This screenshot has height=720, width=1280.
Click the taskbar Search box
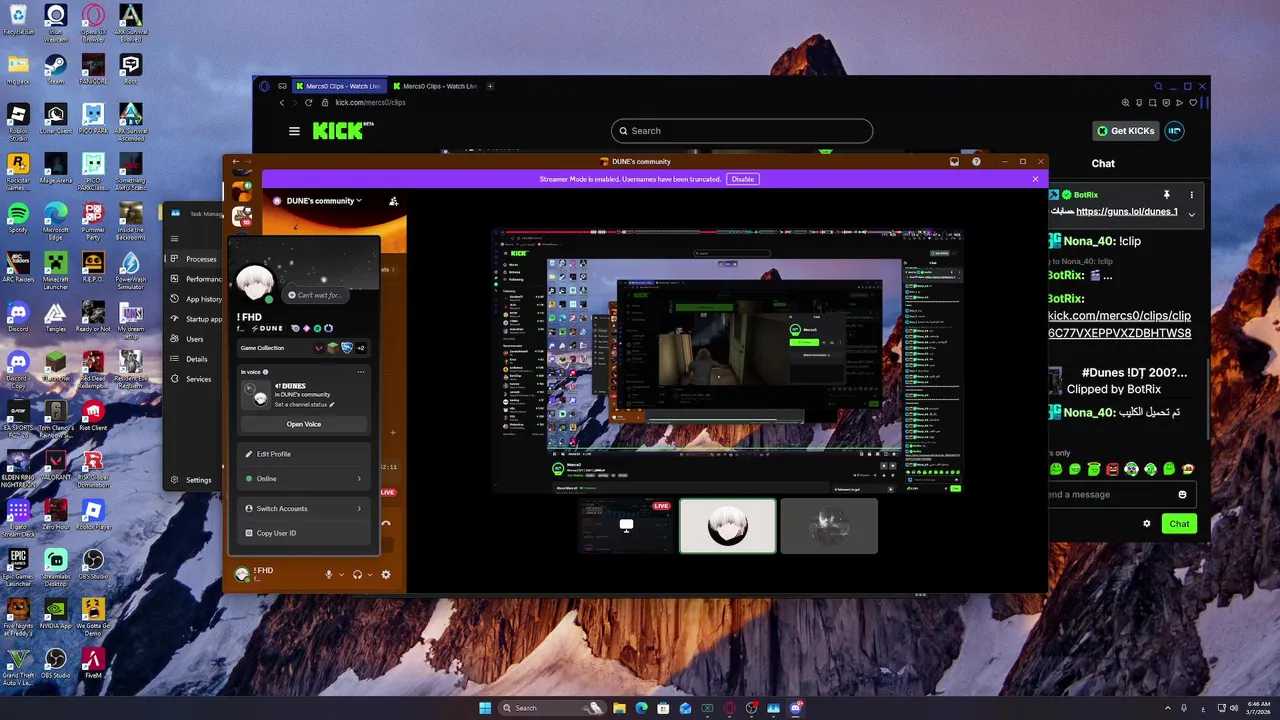pyautogui.click(x=553, y=708)
